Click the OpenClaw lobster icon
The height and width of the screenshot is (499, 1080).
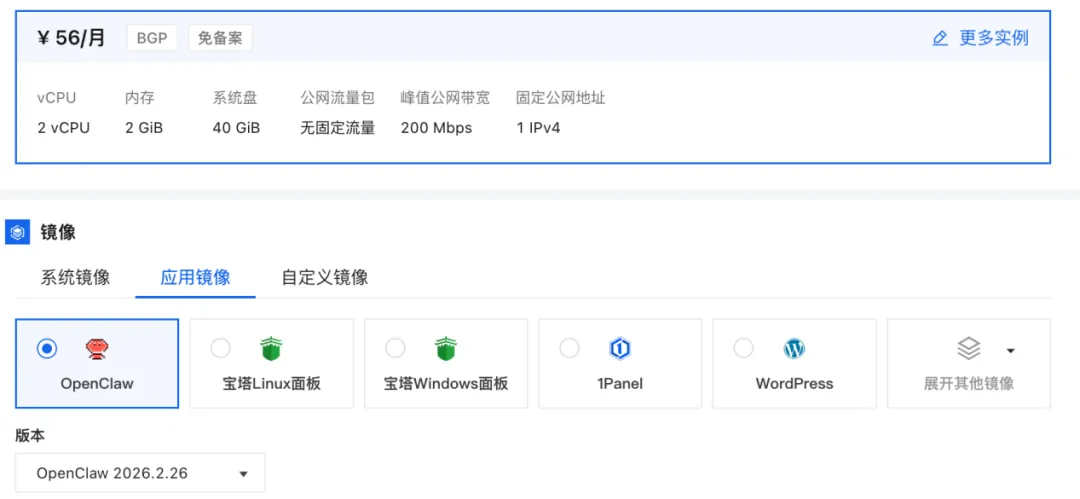(98, 349)
